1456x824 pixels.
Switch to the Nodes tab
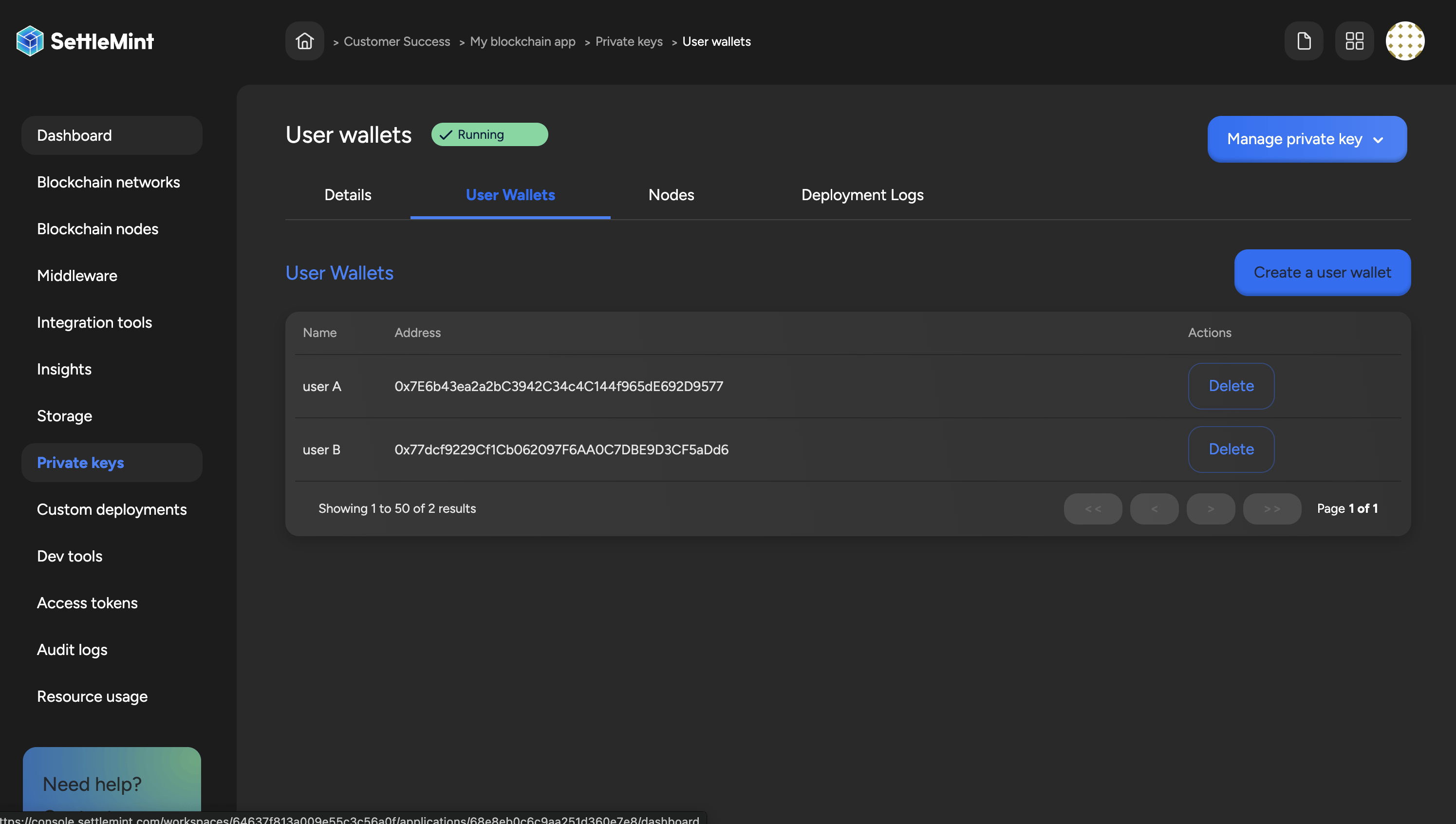click(x=671, y=195)
